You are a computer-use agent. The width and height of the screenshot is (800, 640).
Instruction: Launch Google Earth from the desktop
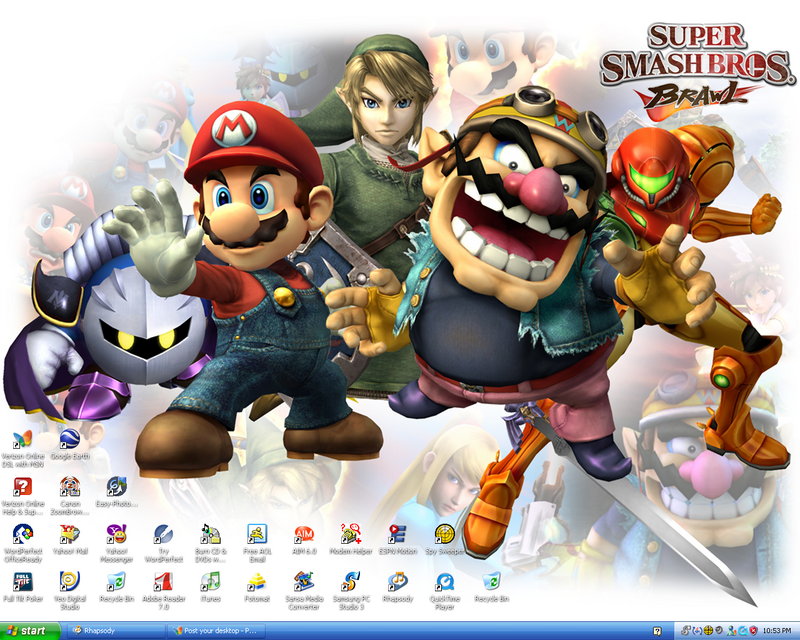click(x=70, y=445)
